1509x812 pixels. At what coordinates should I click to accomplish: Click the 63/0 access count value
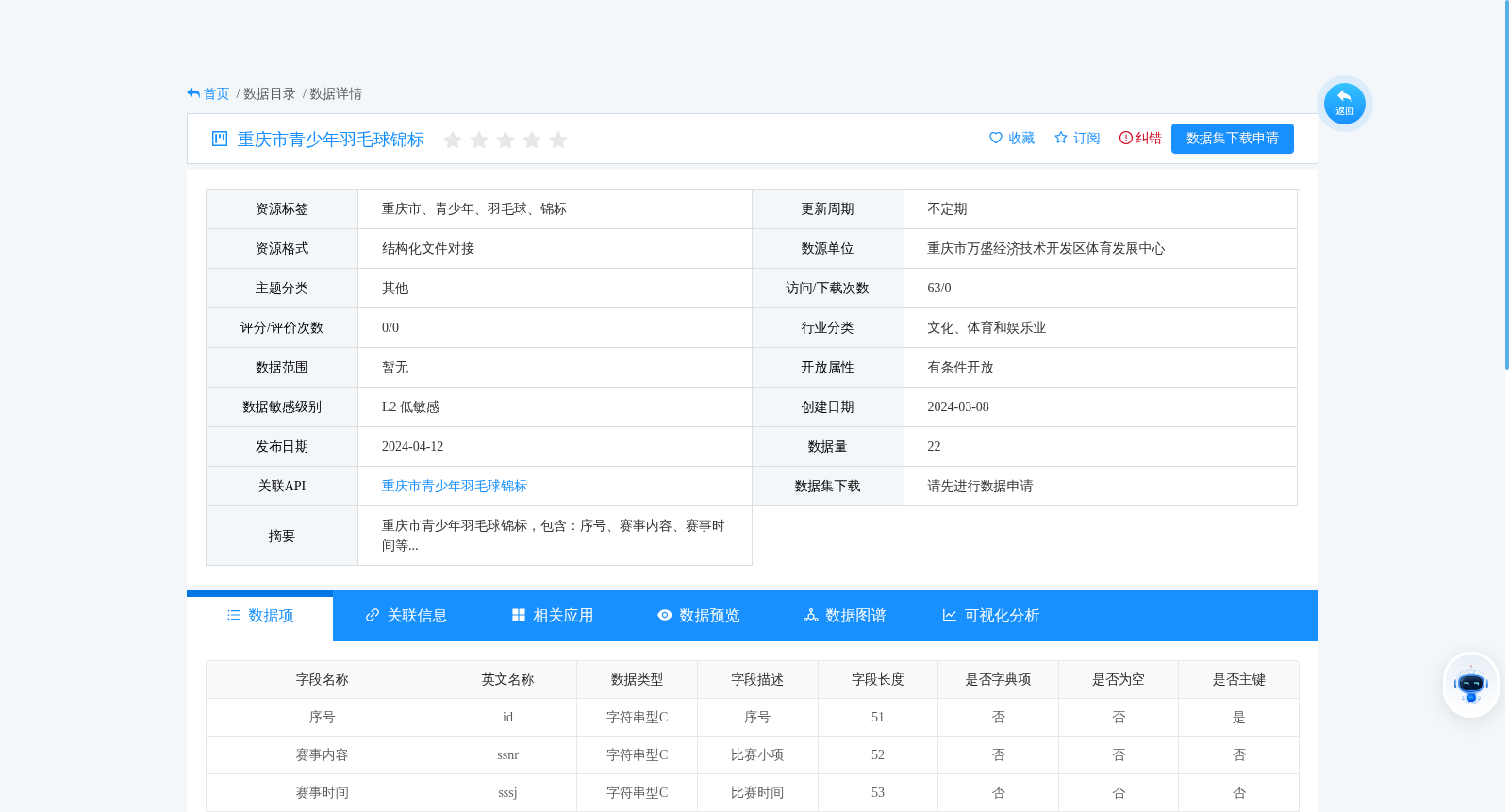[939, 289]
